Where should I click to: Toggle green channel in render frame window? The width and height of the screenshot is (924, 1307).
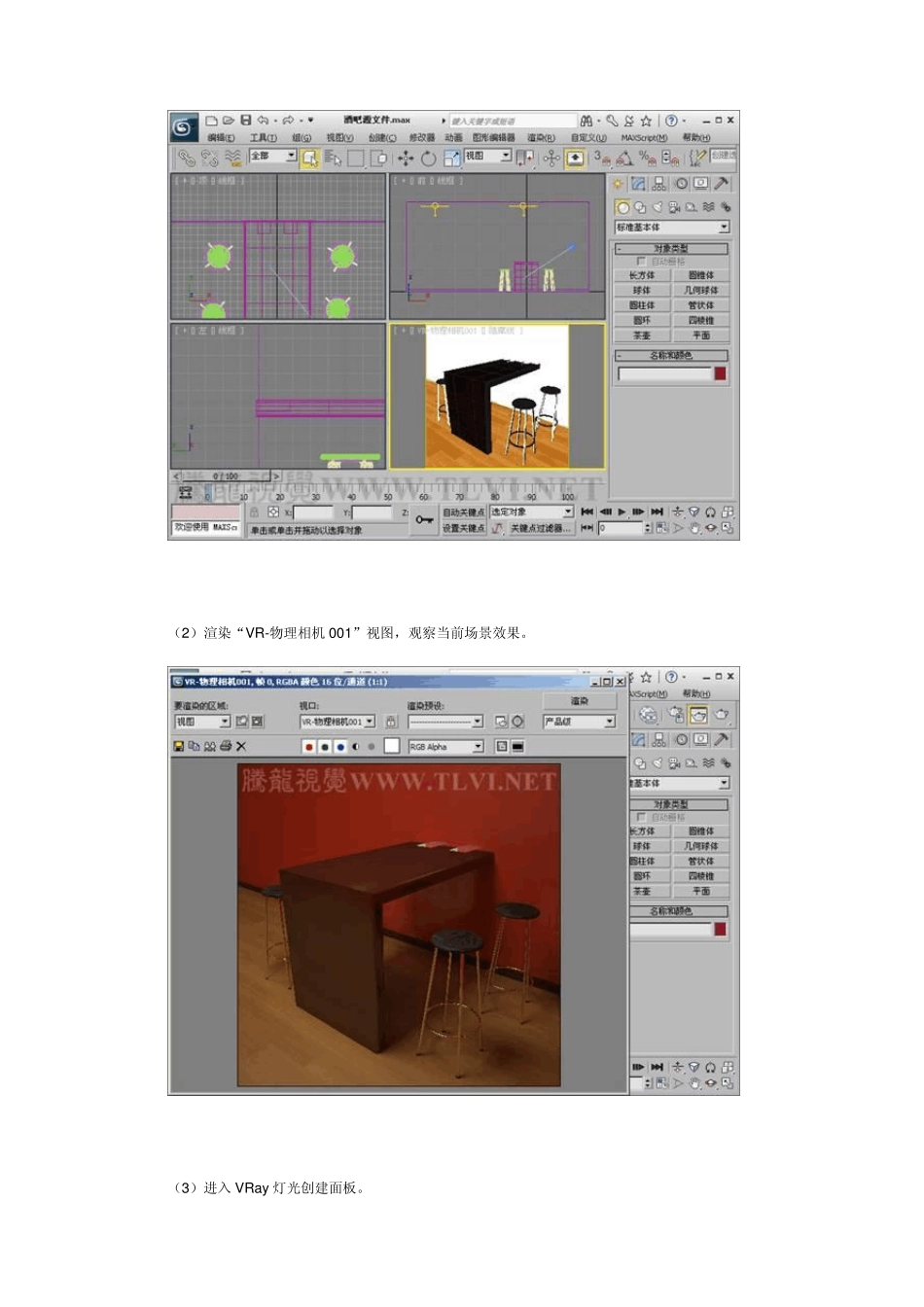325,747
